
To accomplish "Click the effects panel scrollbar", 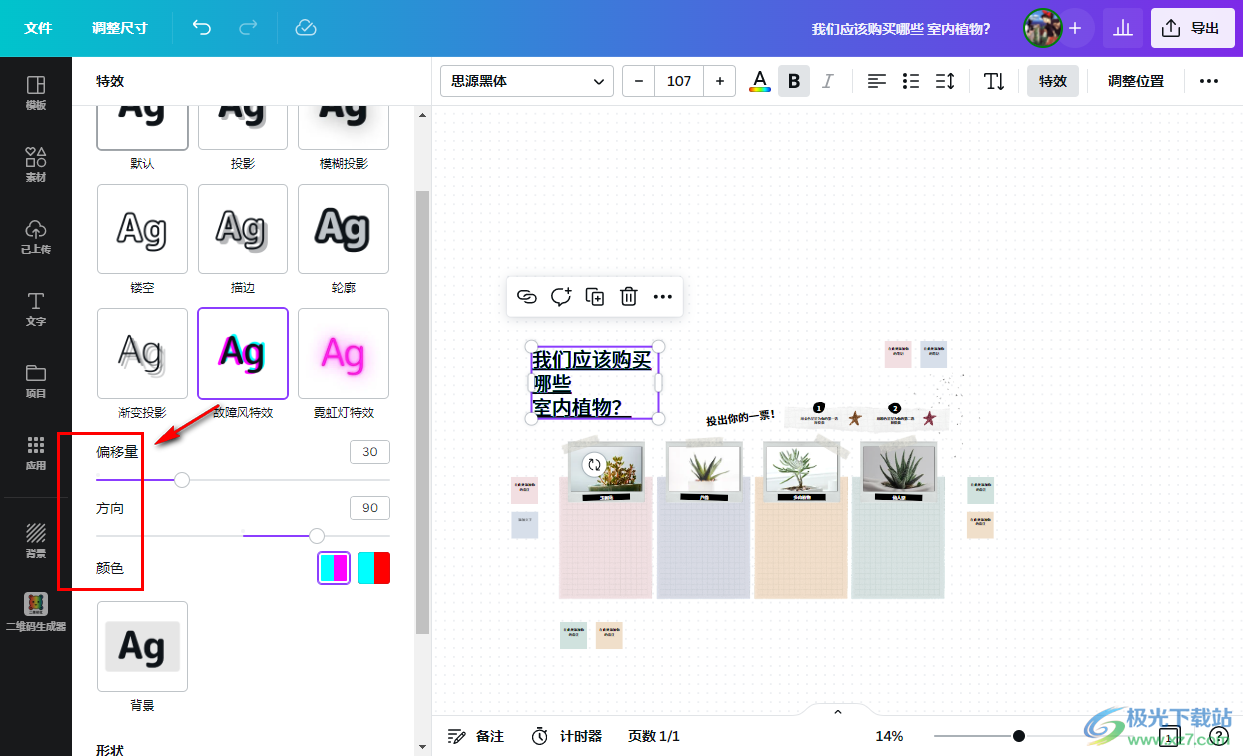I will pos(422,410).
